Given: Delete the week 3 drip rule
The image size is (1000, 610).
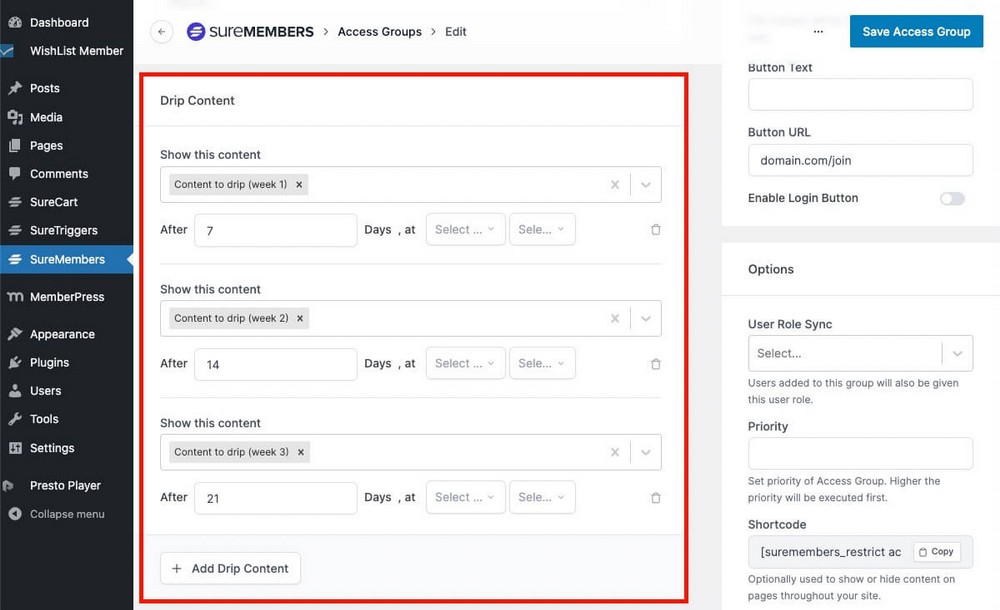Looking at the screenshot, I should [x=655, y=498].
